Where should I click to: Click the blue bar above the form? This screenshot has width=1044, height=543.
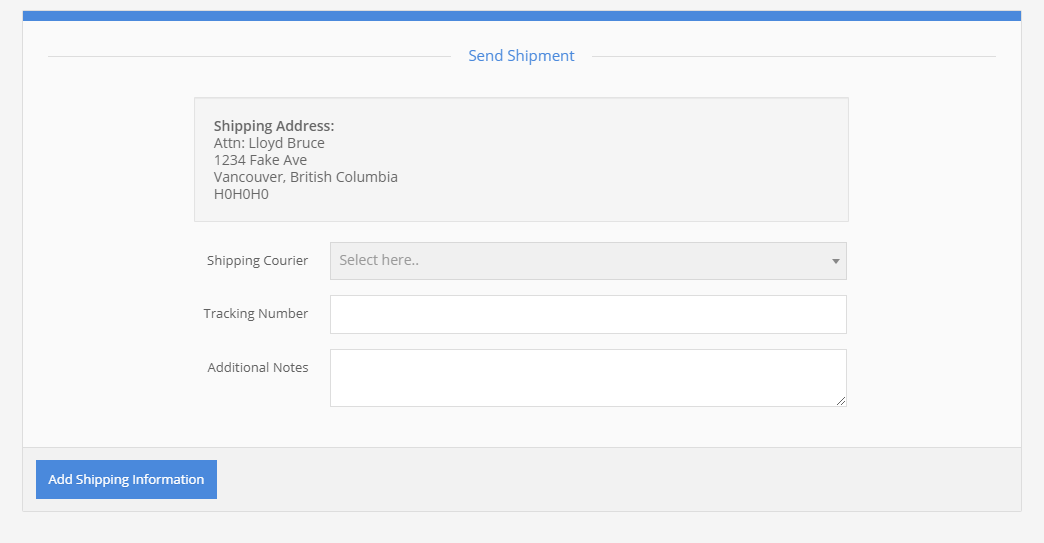[x=521, y=16]
